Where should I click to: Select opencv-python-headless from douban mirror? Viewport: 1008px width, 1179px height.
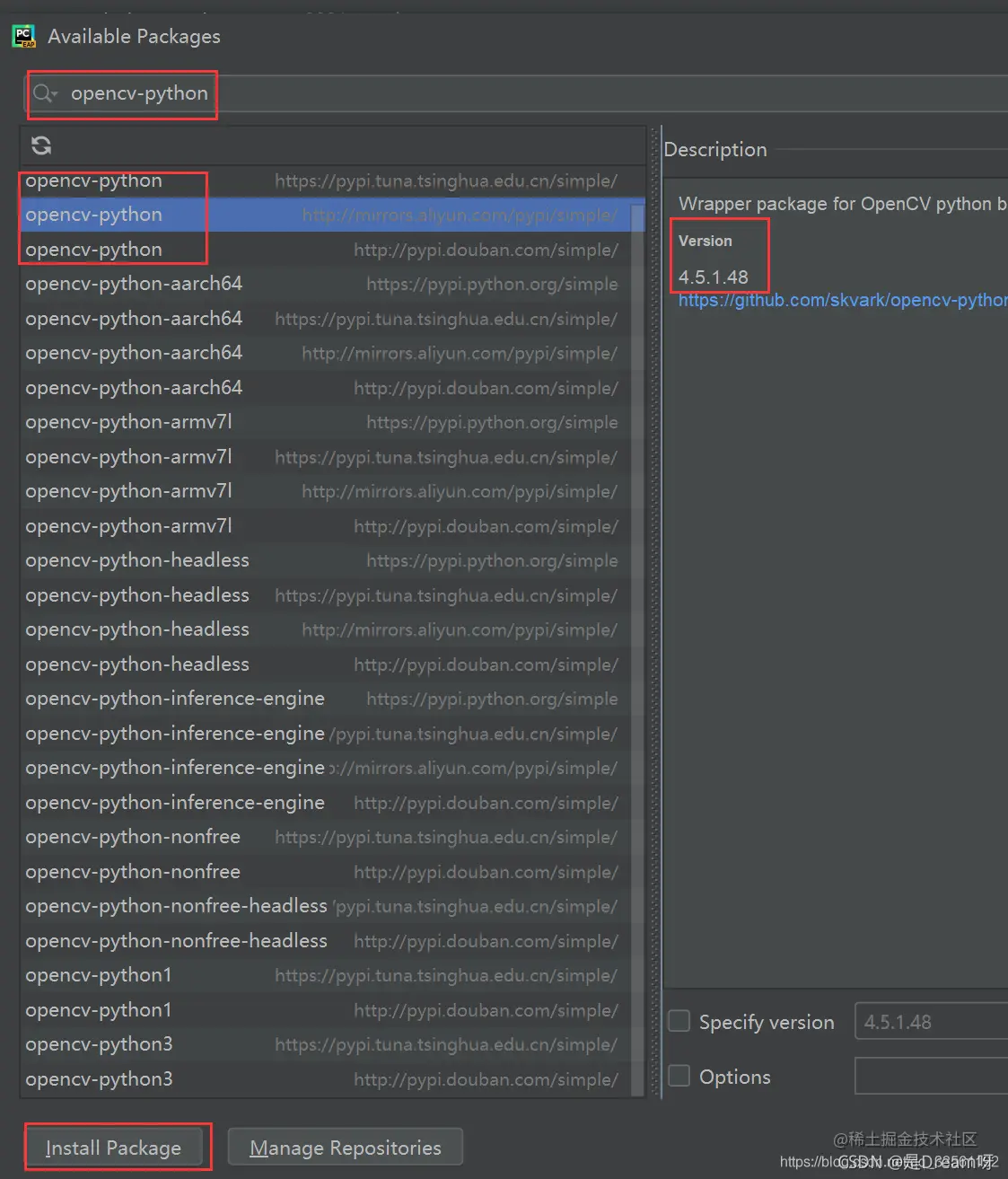pyautogui.click(x=325, y=664)
